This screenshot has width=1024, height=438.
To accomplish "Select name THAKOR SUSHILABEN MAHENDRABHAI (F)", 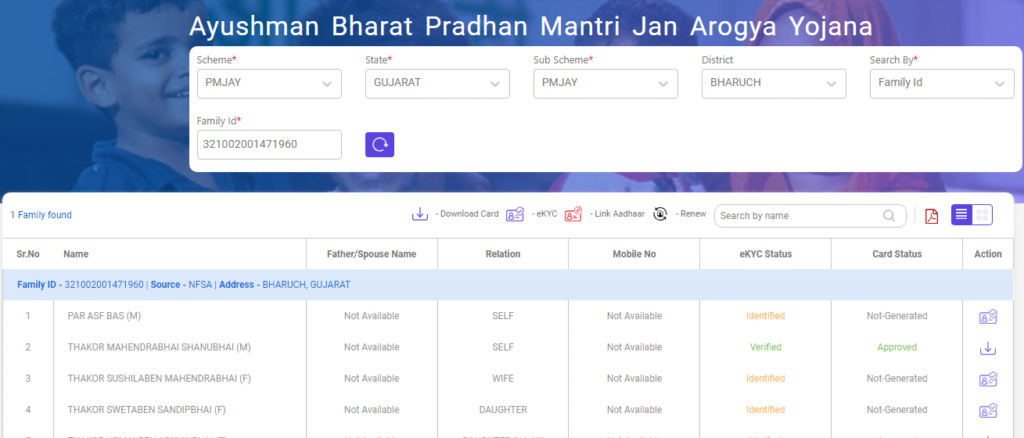I will coord(158,379).
